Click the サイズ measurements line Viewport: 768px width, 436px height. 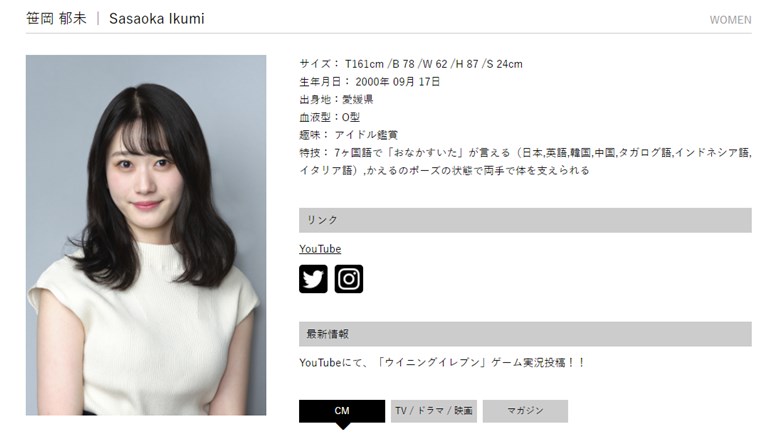coord(411,64)
